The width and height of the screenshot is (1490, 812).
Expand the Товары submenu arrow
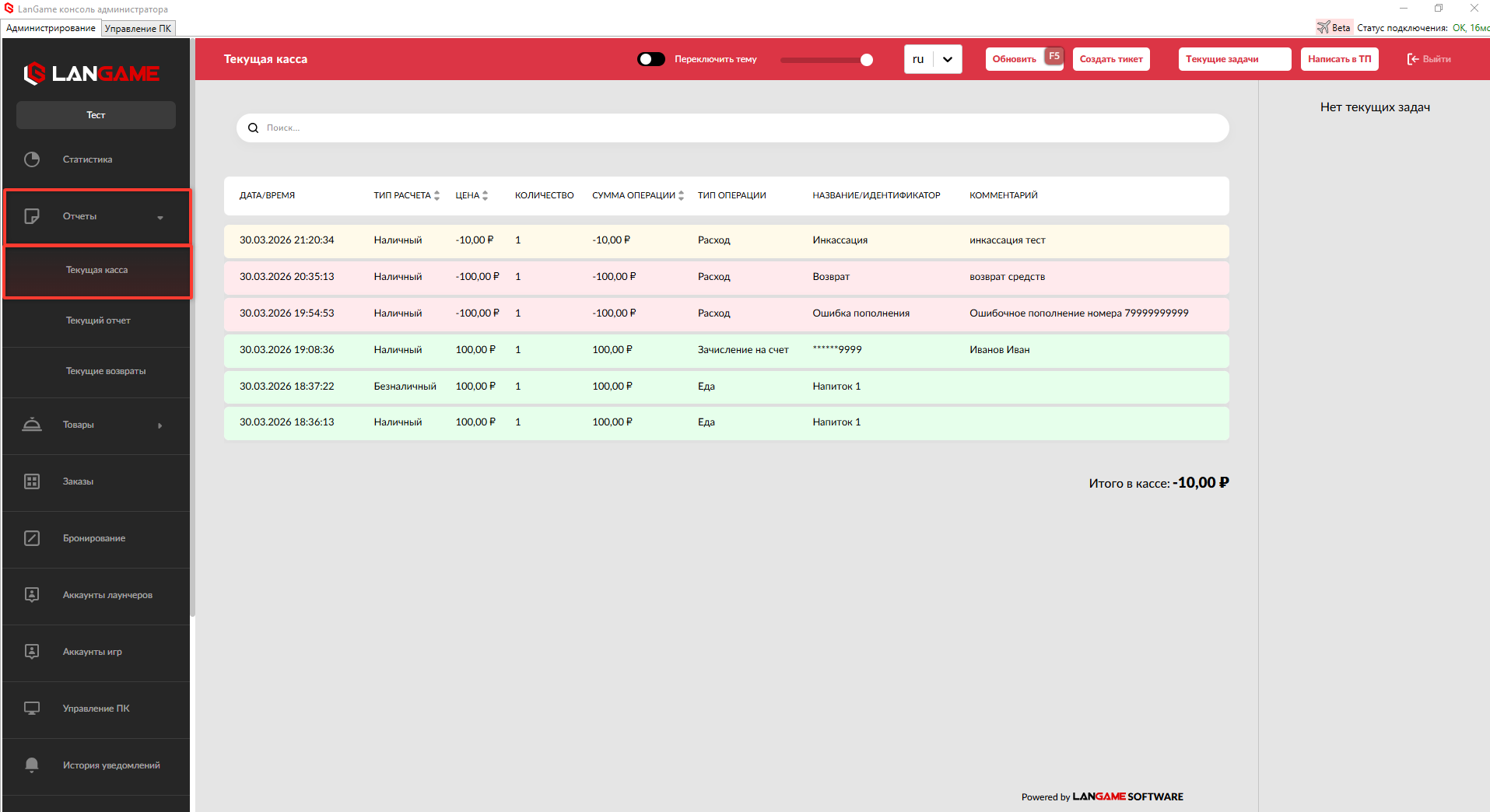pos(160,425)
